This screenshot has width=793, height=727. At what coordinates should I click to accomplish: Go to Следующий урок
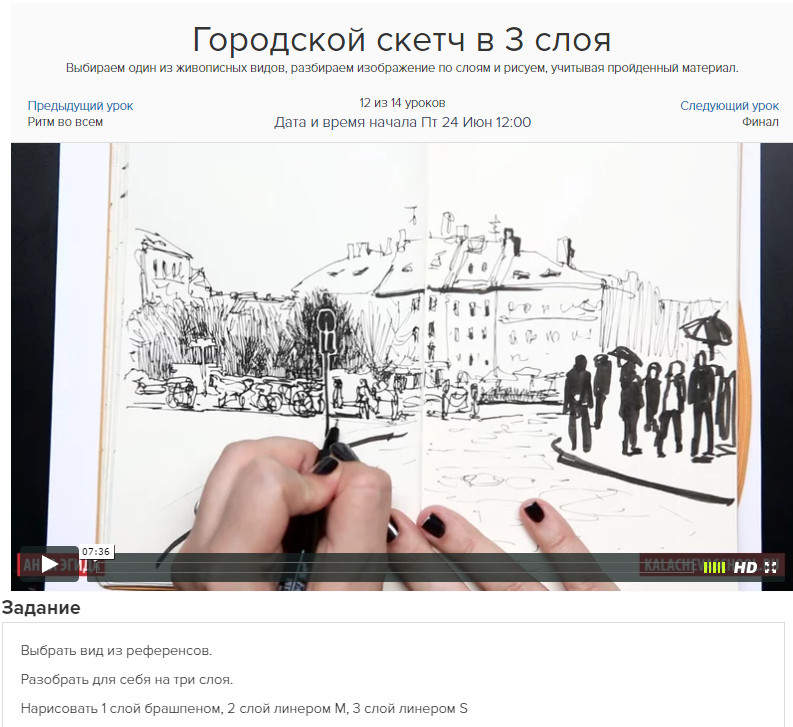tap(729, 106)
